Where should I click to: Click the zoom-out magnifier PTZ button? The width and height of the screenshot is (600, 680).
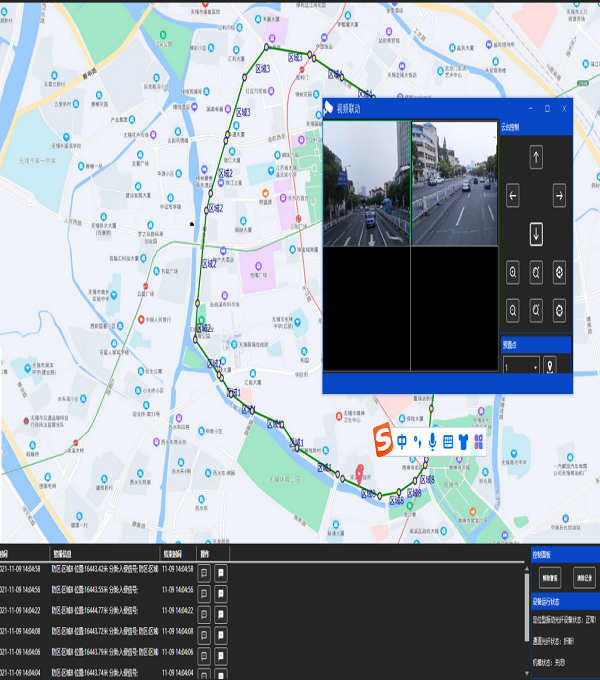513,311
